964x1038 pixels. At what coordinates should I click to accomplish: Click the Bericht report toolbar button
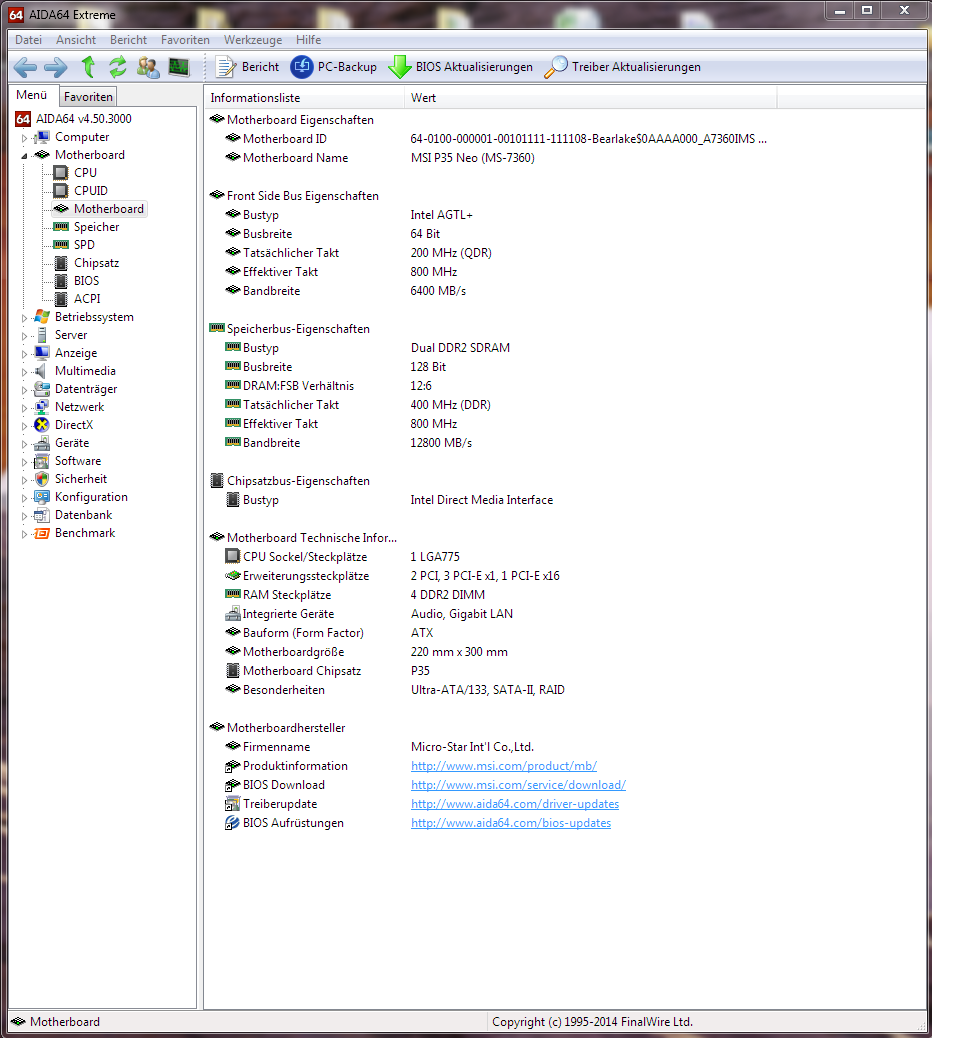248,67
